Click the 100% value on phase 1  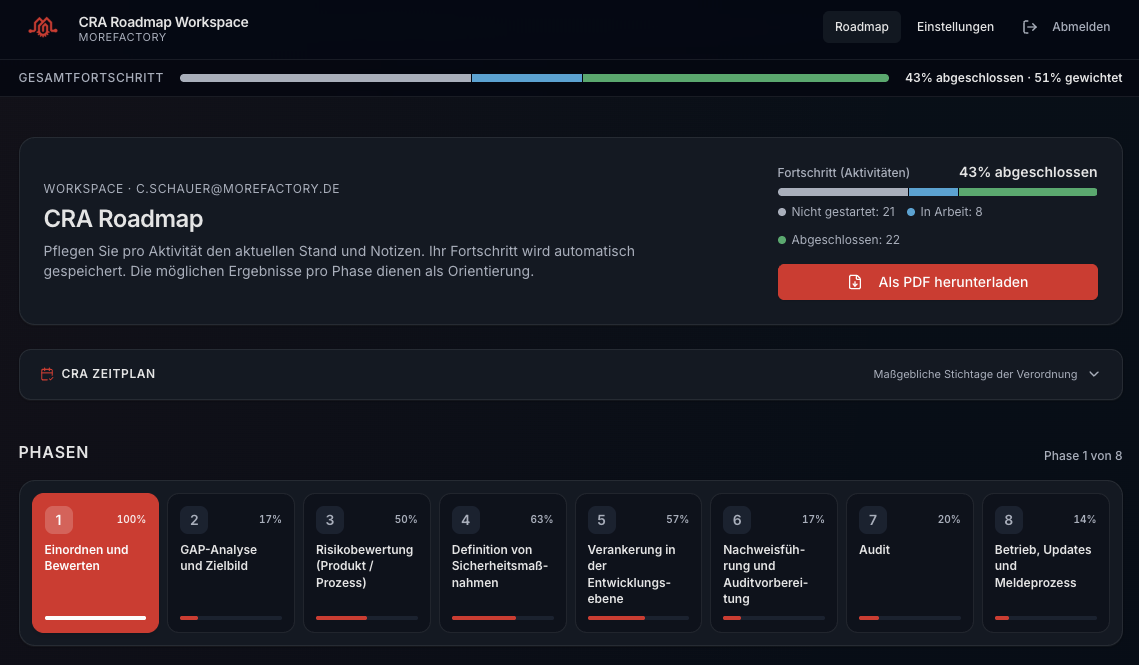(131, 520)
